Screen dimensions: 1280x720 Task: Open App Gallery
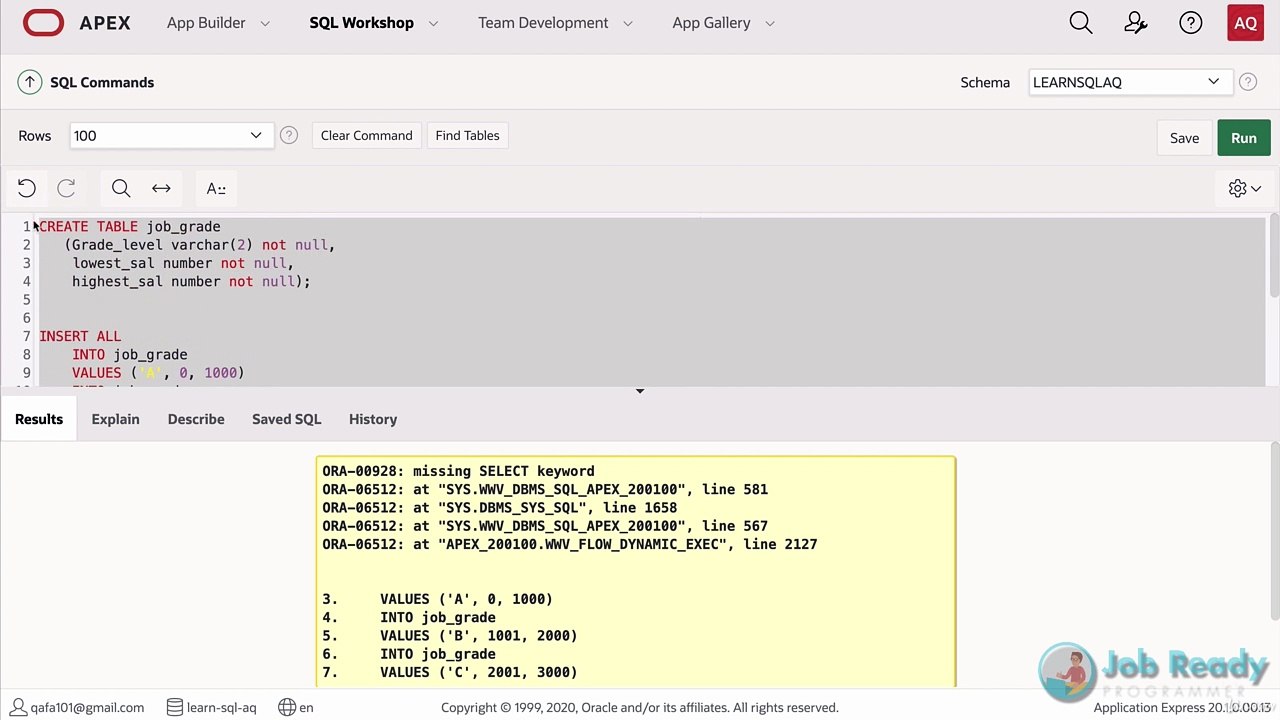[x=711, y=22]
